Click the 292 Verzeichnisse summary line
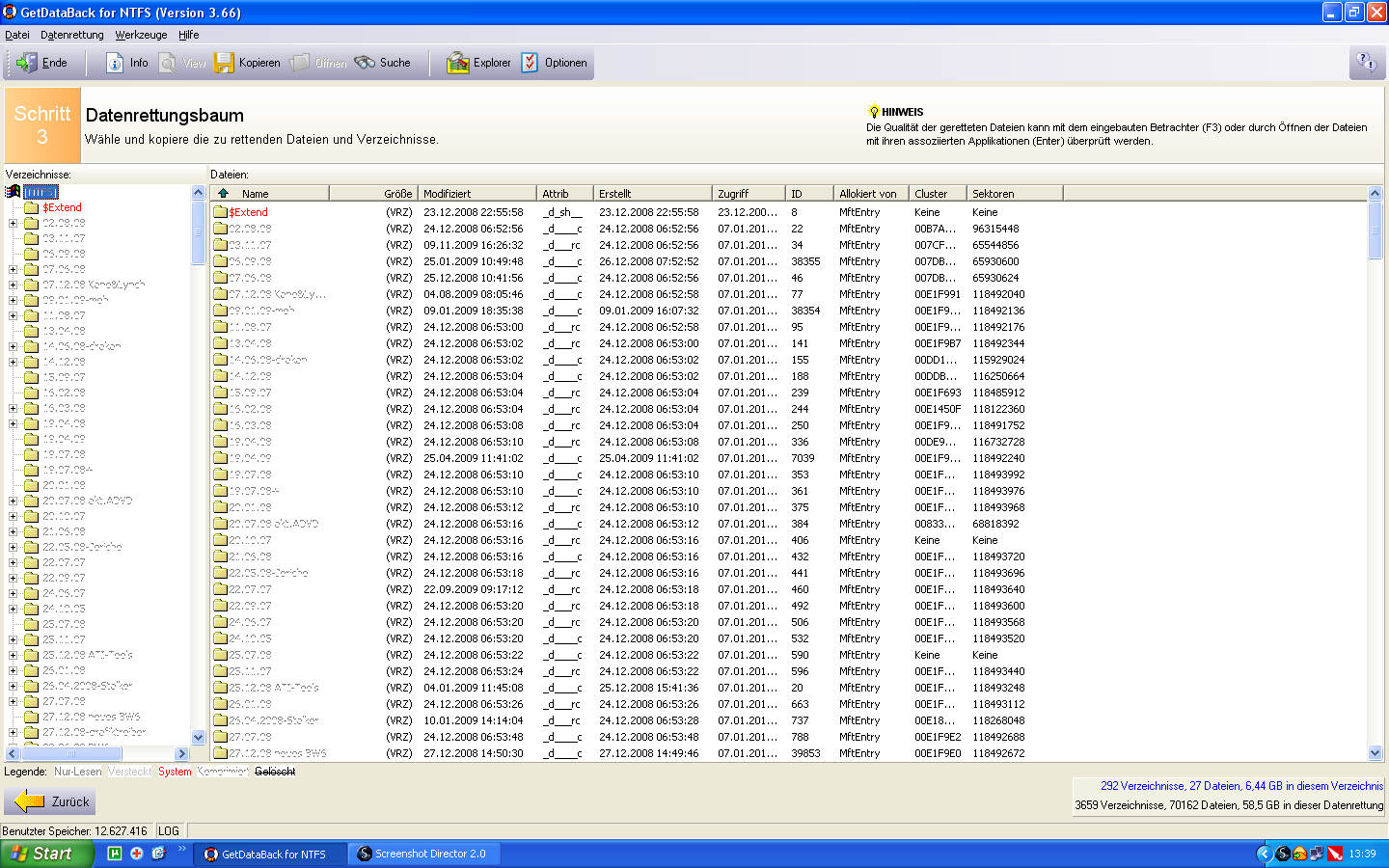Viewport: 1389px width, 868px height. point(1241,786)
